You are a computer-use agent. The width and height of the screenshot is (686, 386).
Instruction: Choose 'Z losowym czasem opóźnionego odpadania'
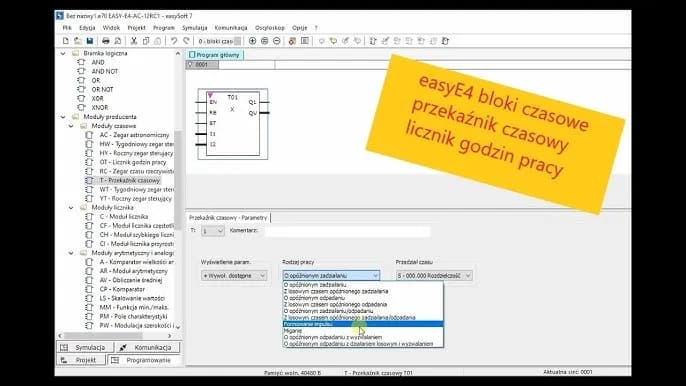[363, 305]
